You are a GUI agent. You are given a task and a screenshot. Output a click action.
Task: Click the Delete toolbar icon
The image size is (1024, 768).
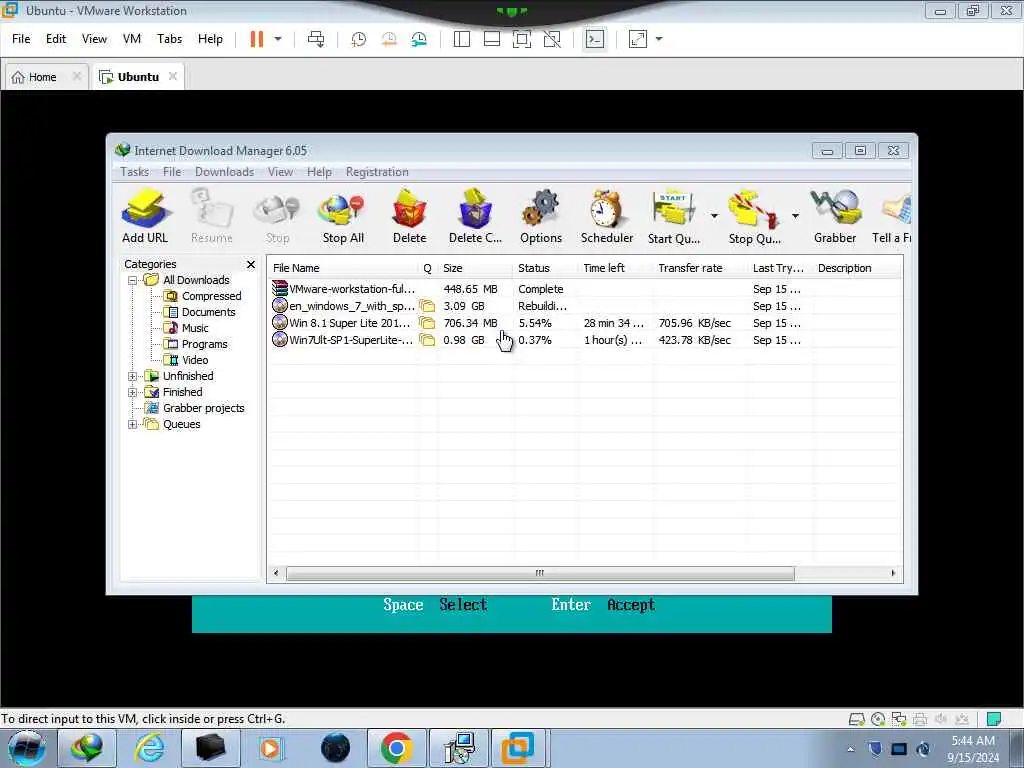tap(409, 216)
